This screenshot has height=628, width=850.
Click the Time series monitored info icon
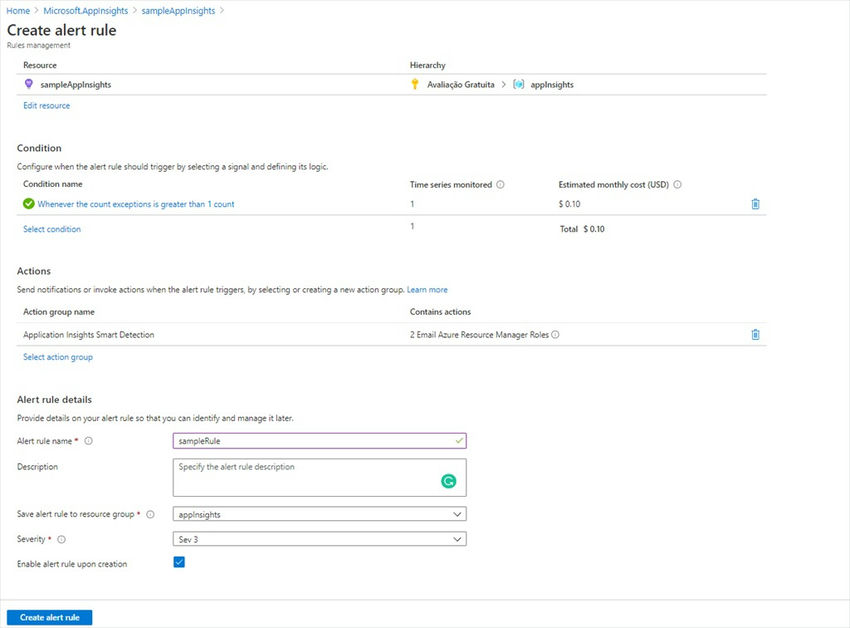500,184
